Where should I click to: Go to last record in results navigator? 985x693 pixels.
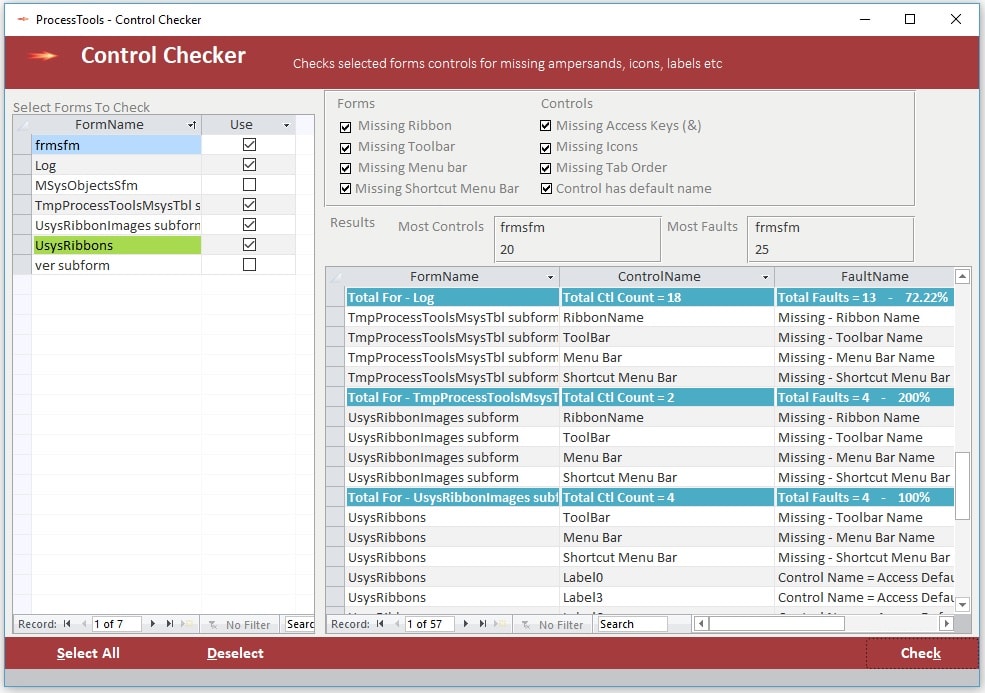coord(482,624)
